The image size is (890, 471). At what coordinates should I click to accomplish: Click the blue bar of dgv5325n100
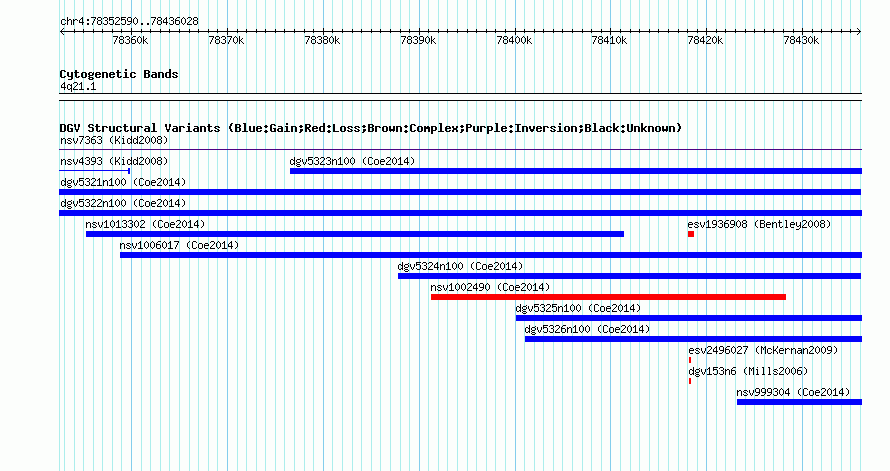click(x=689, y=318)
